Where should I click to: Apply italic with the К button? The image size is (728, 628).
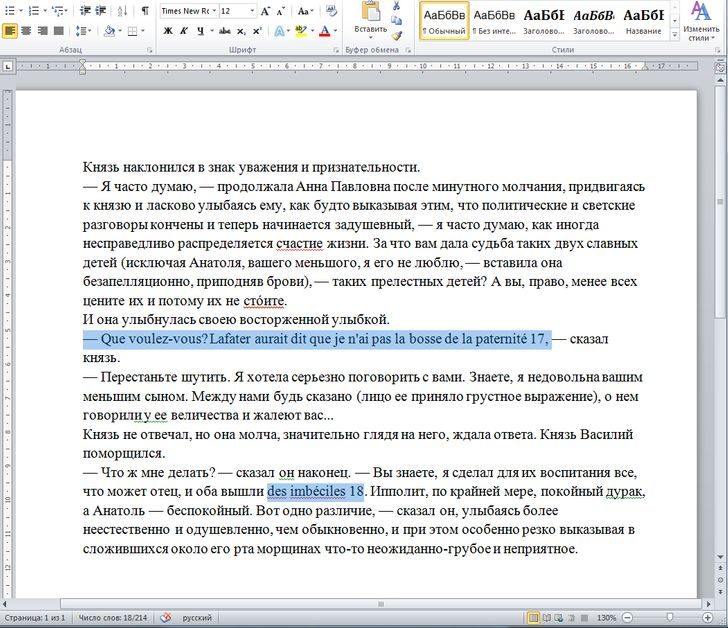click(184, 31)
